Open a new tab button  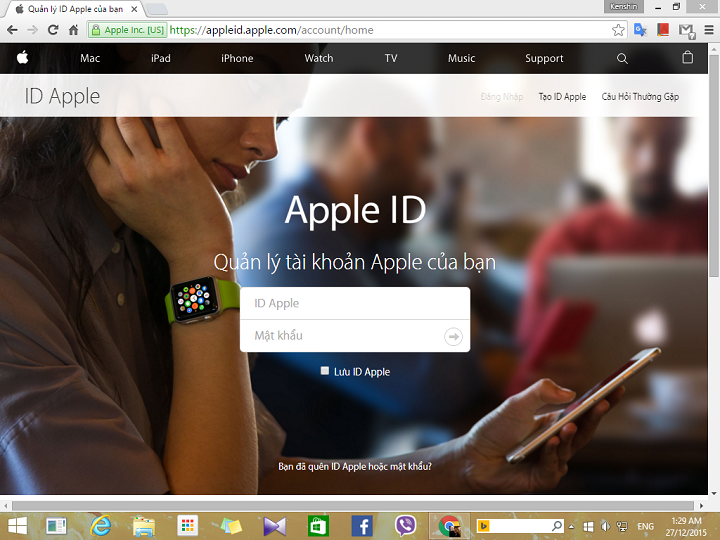(156, 9)
